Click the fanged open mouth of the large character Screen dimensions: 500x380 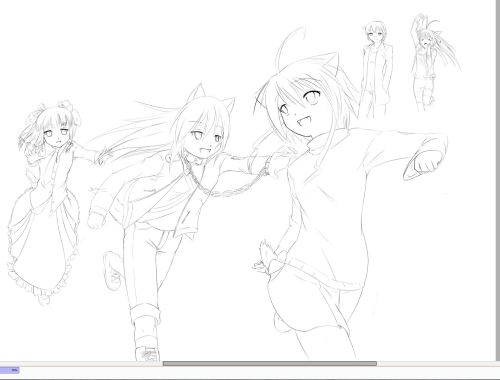[303, 121]
